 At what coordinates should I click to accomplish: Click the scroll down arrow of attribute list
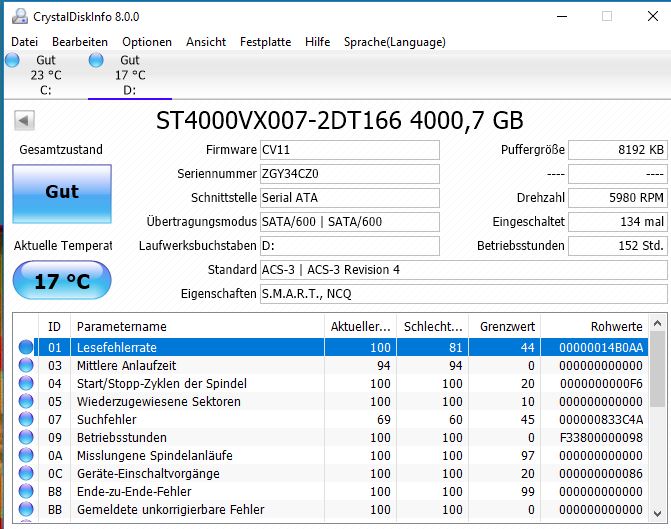coord(658,513)
